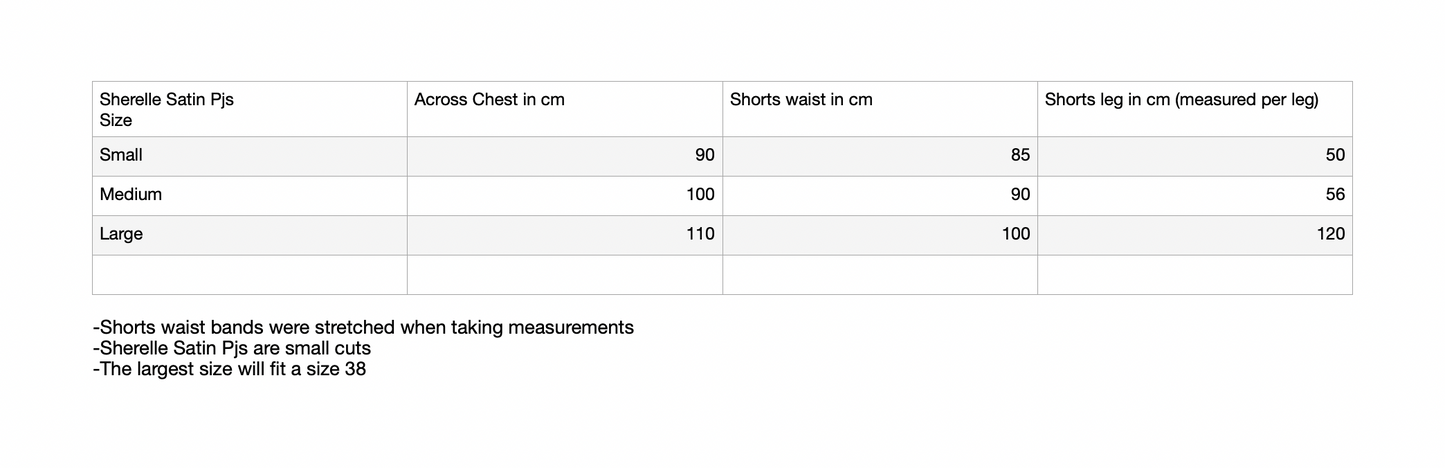Click the 'Large' size row label

pos(121,234)
